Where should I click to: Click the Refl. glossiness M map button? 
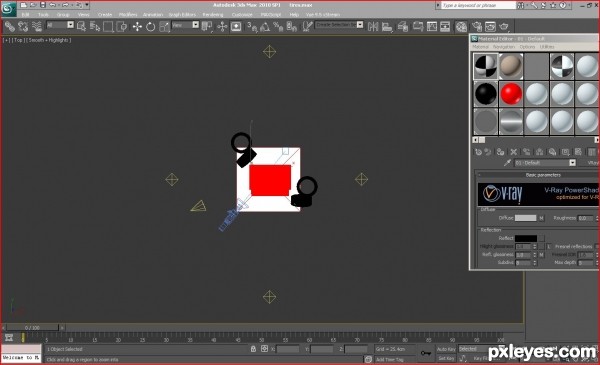pyautogui.click(x=541, y=254)
